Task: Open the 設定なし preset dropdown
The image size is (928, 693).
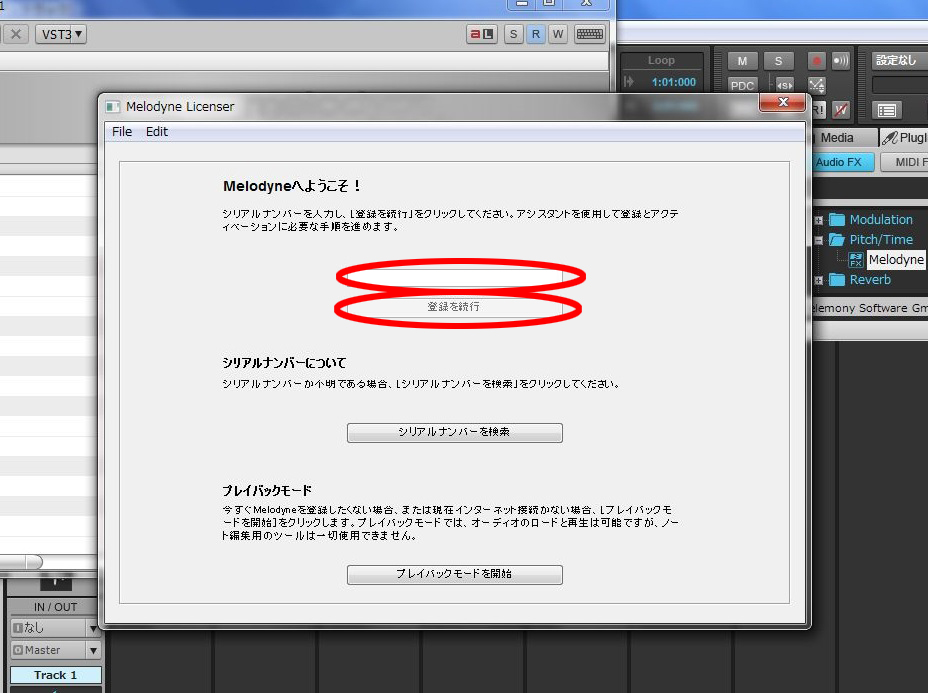Action: 898,60
